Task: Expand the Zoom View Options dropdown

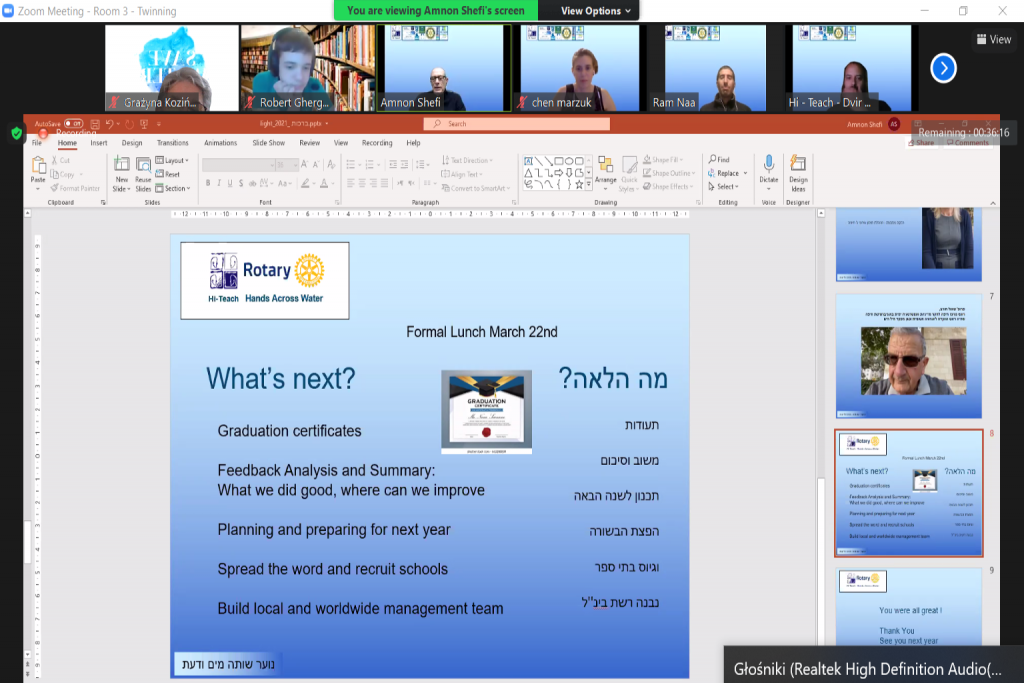Action: [597, 11]
